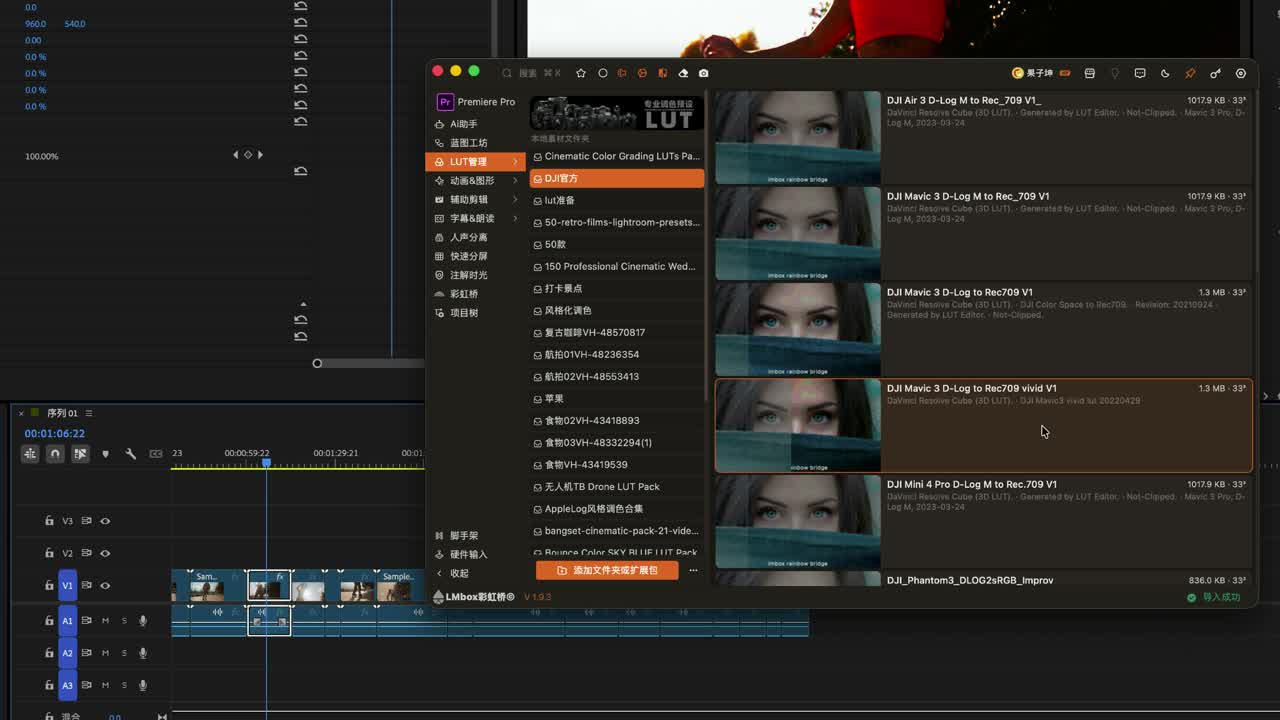Open the Ai助手 menu item
The width and height of the screenshot is (1280, 720).
476,124
